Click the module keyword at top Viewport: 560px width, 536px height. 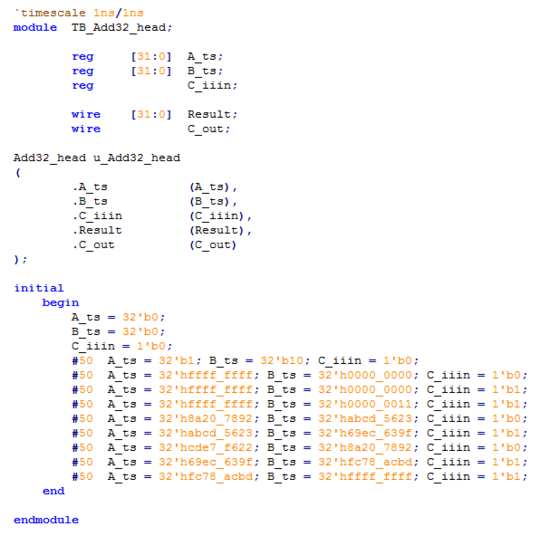click(35, 27)
